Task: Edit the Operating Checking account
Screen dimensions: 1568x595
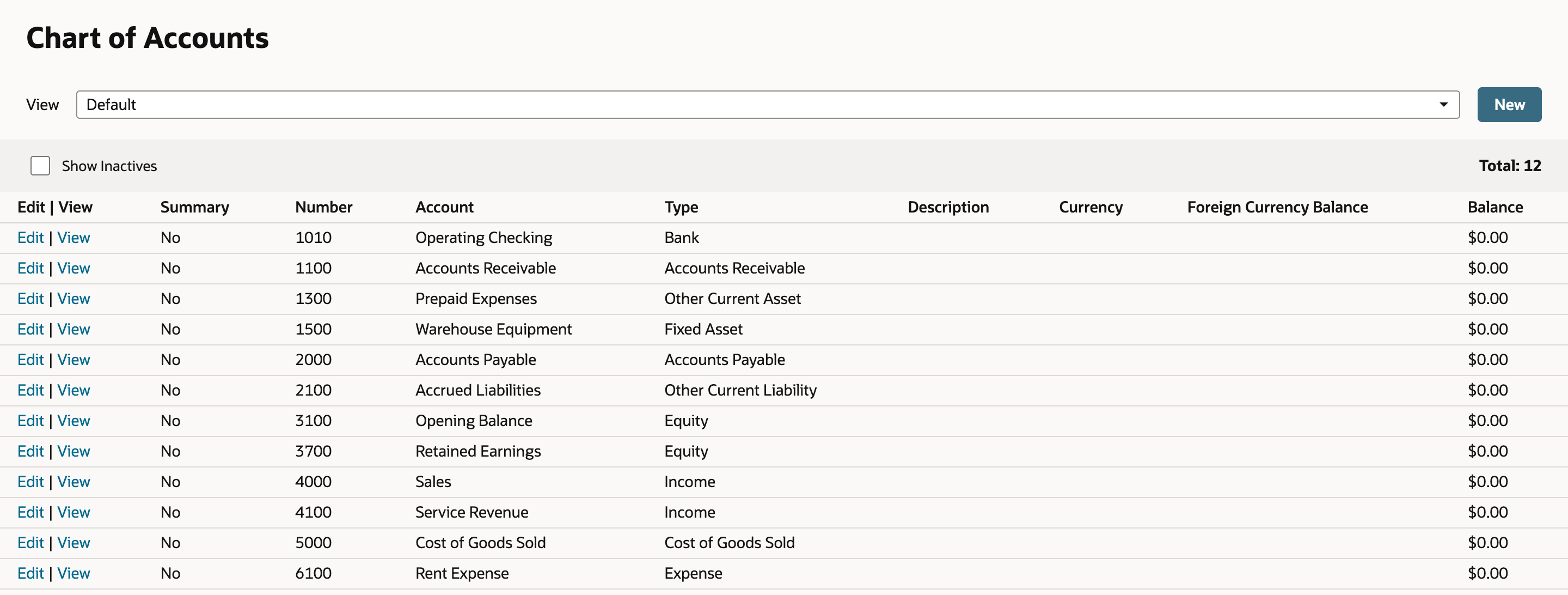Action: click(30, 238)
